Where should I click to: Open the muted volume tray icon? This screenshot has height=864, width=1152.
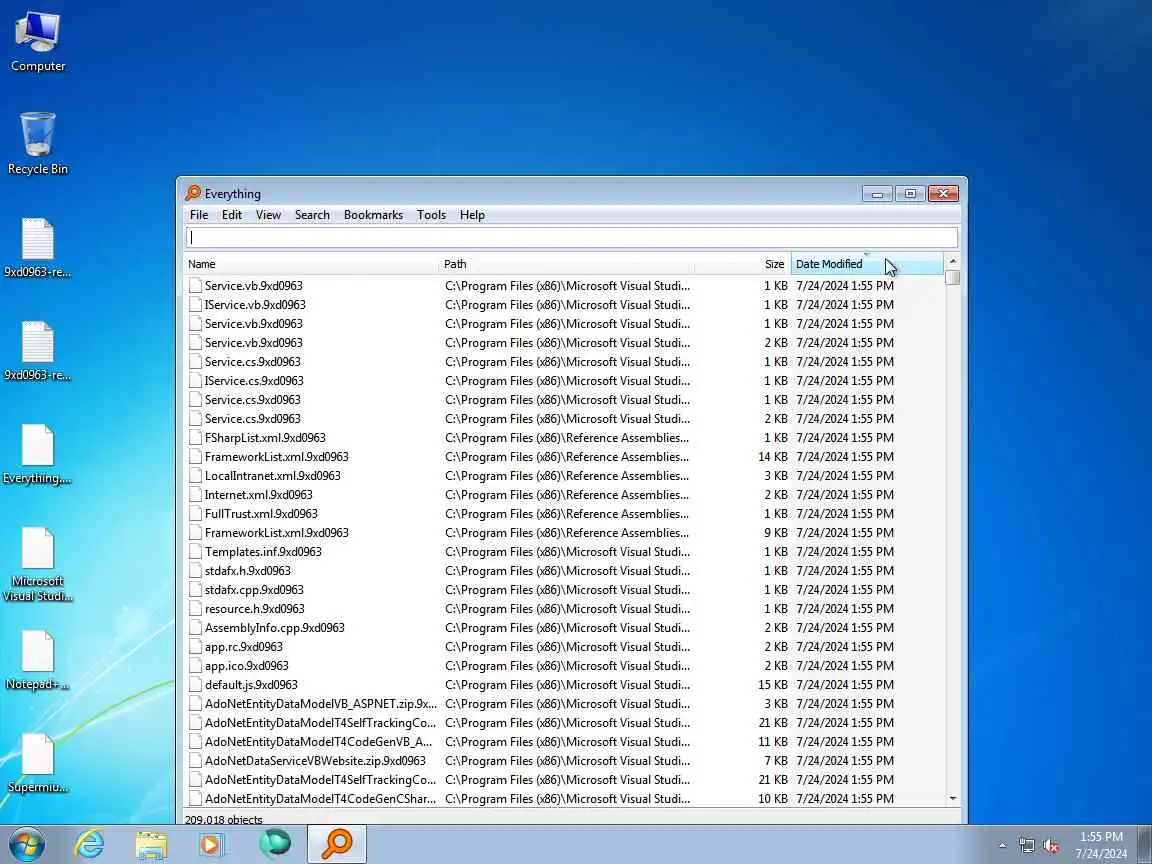pos(1051,846)
